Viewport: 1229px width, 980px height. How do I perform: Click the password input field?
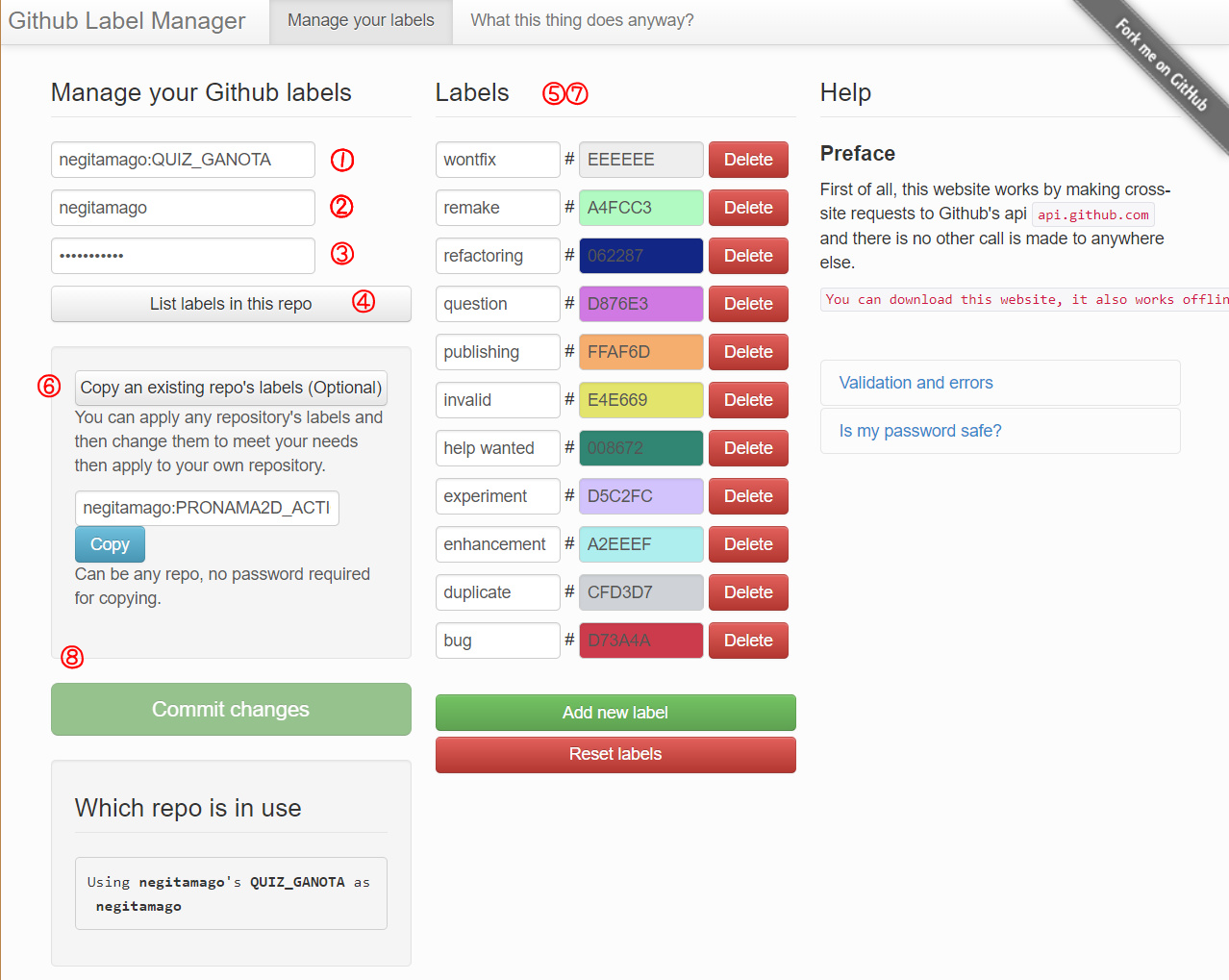(x=183, y=256)
